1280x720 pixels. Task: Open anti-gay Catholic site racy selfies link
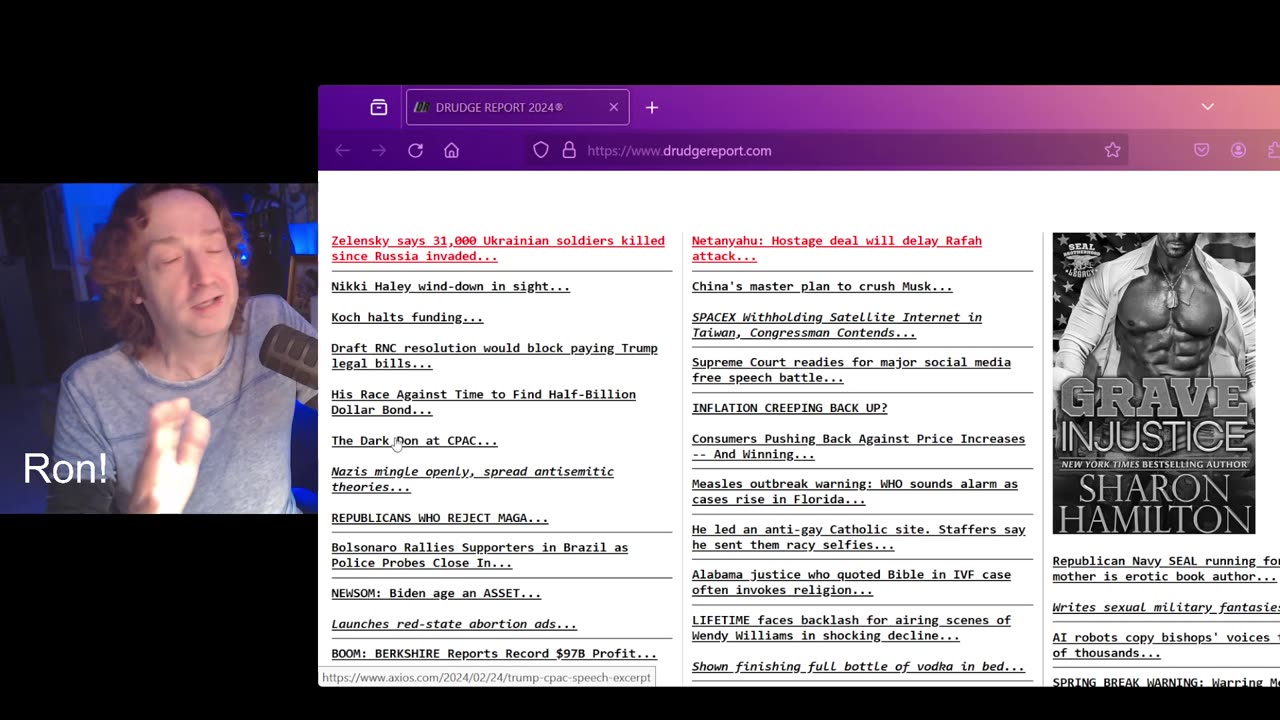(x=858, y=537)
